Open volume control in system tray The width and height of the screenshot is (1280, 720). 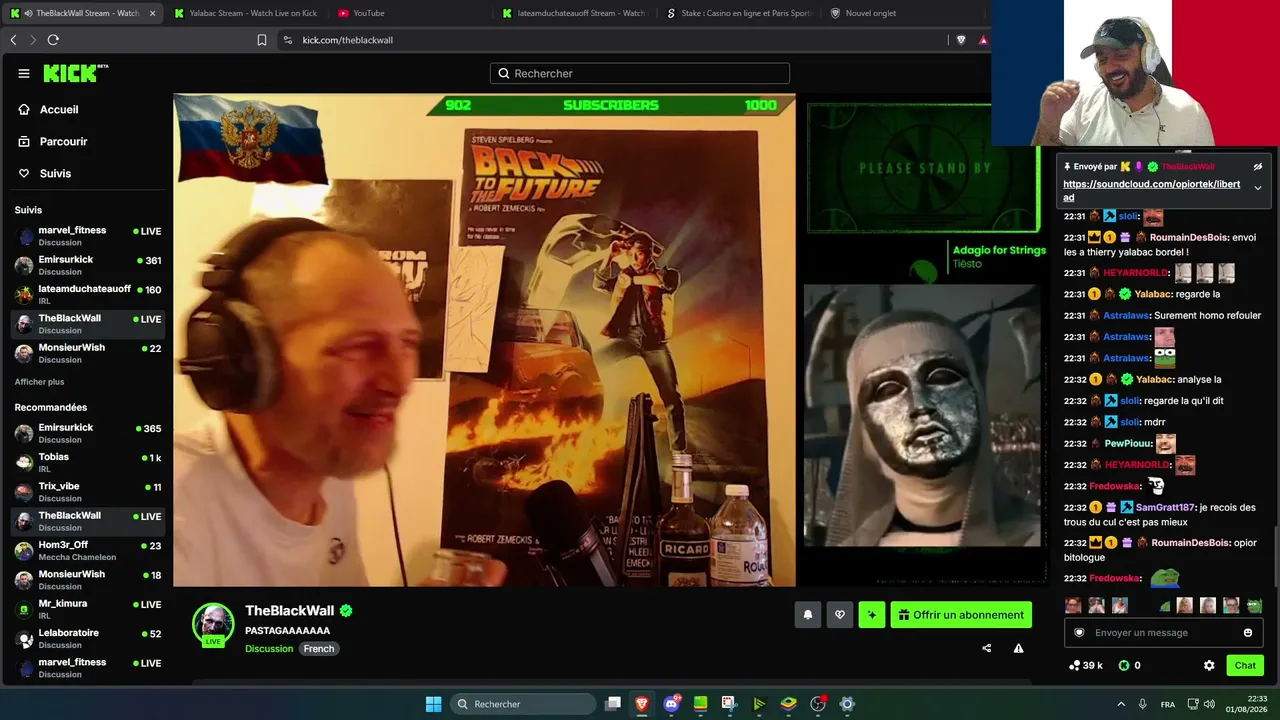pyautogui.click(x=1211, y=704)
